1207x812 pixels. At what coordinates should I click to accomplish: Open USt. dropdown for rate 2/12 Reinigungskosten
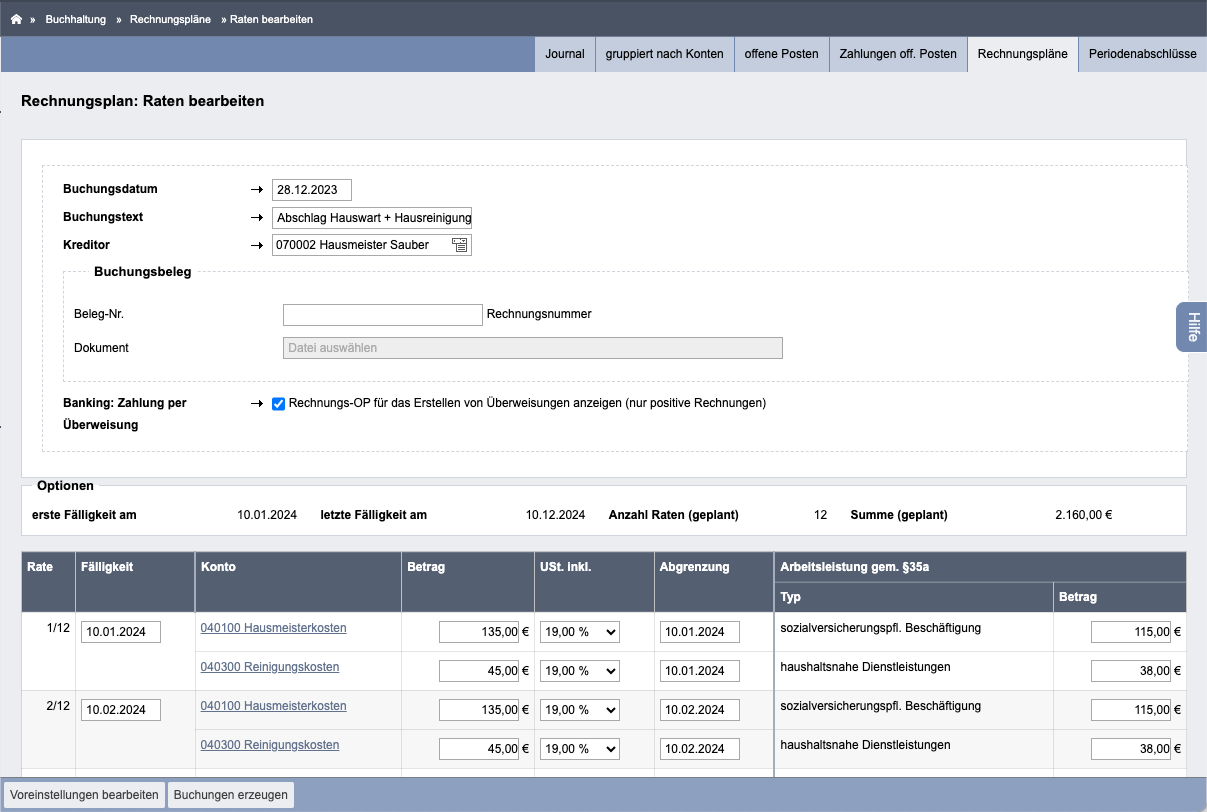(579, 749)
